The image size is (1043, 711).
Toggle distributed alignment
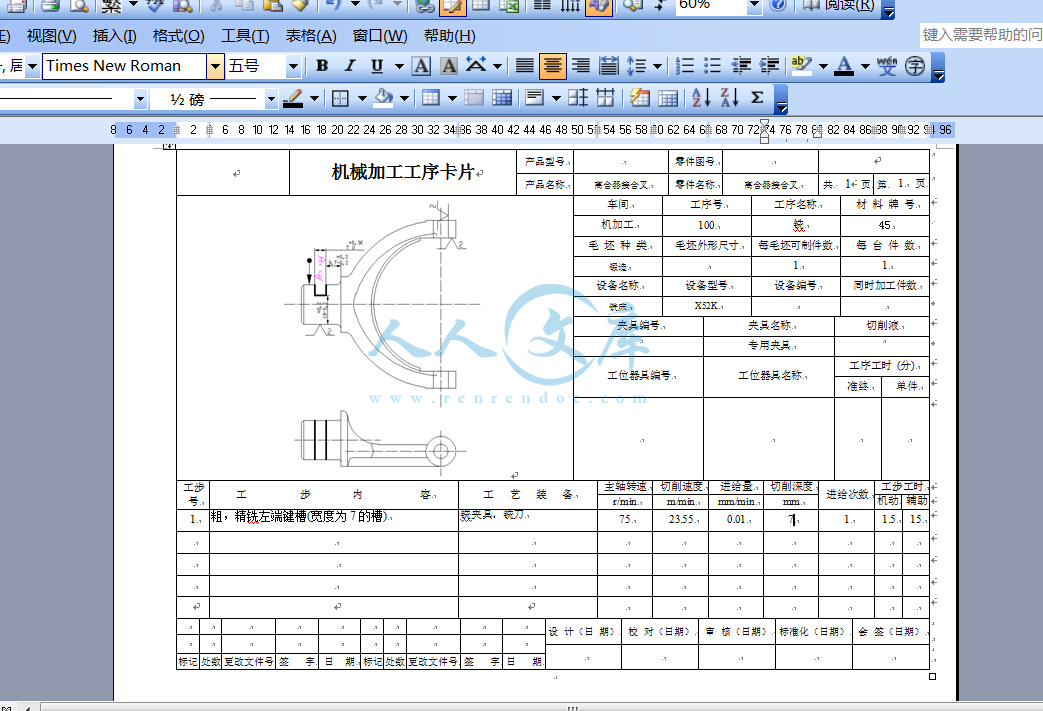[x=609, y=66]
